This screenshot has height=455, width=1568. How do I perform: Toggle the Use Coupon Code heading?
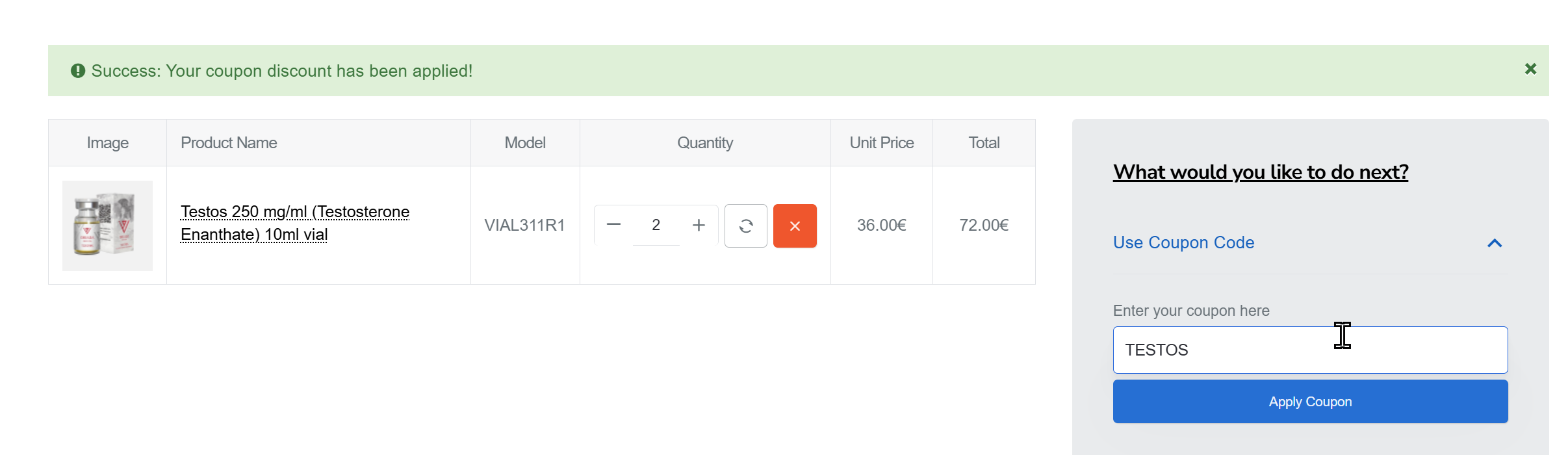coord(1183,242)
